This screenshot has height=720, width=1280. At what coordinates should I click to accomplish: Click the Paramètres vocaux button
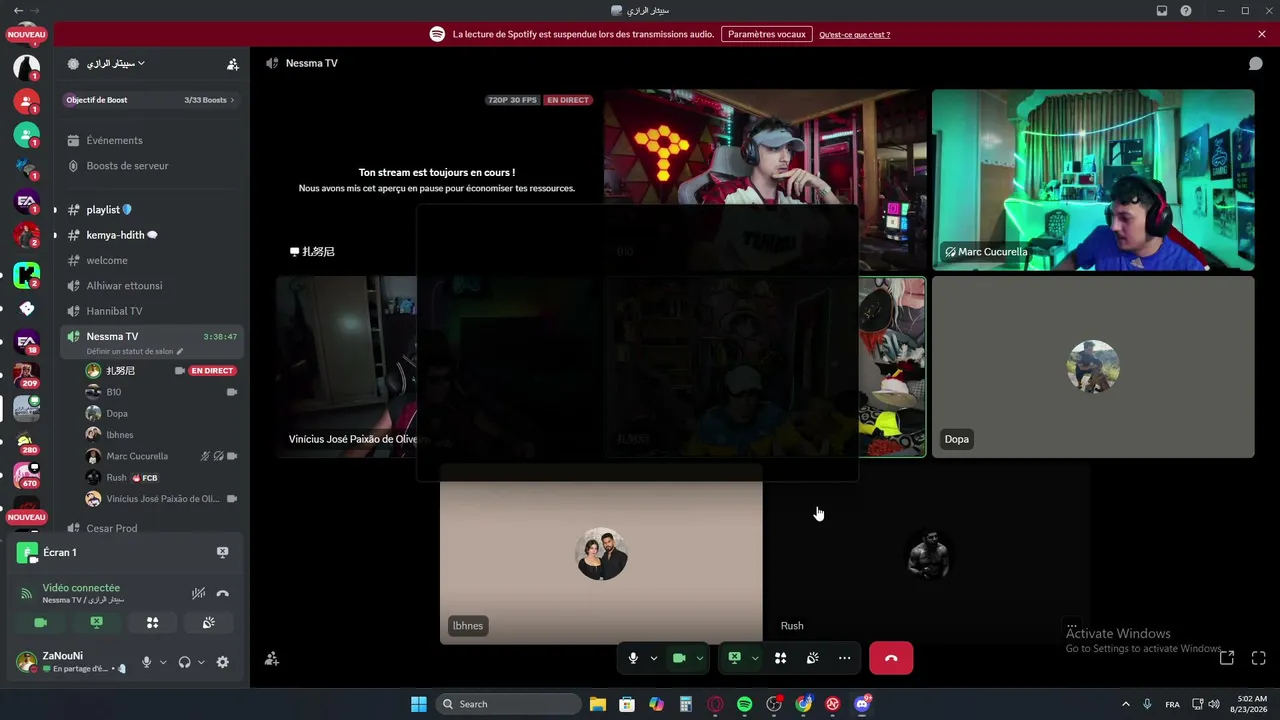click(767, 34)
